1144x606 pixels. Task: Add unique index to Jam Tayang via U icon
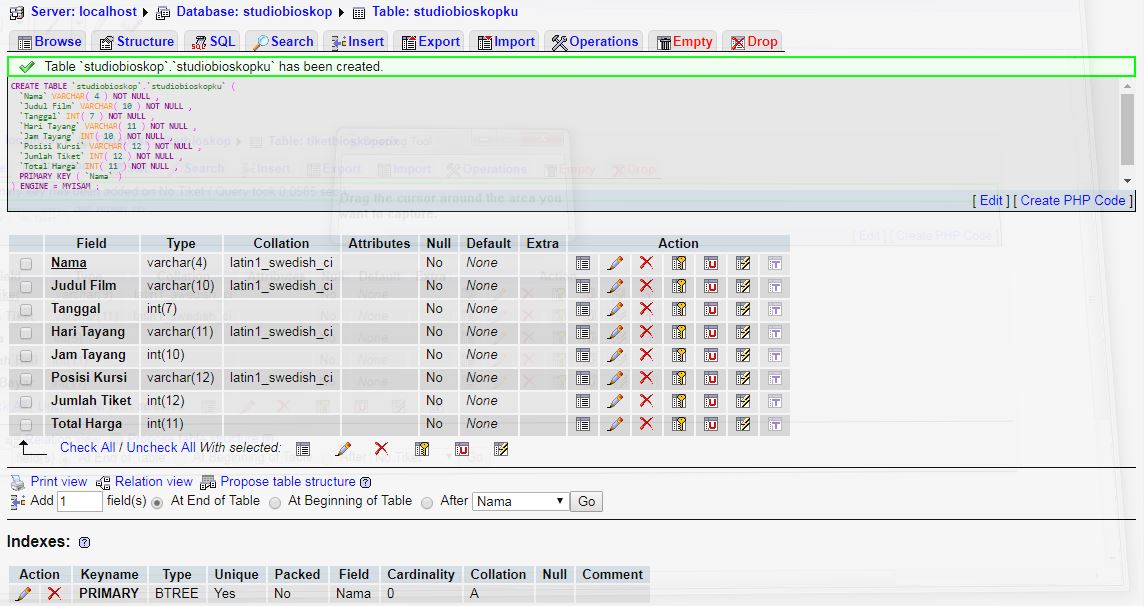pyautogui.click(x=711, y=355)
